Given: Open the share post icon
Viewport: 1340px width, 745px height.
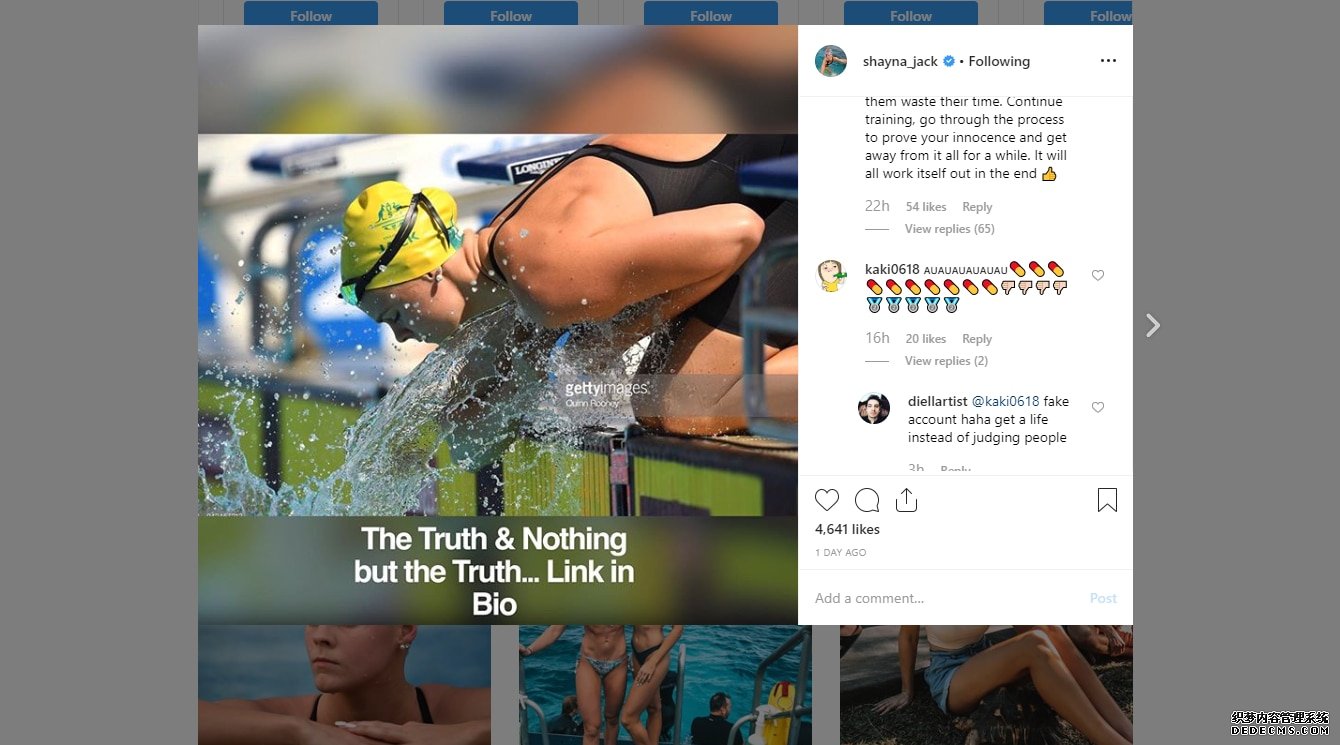Looking at the screenshot, I should pos(906,500).
